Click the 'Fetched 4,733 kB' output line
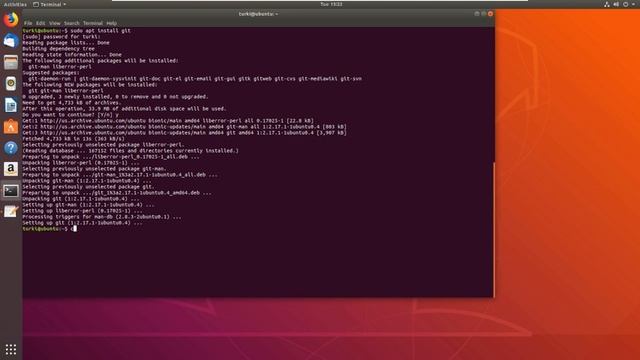Viewport: 640px width, 360px height. tap(73, 139)
